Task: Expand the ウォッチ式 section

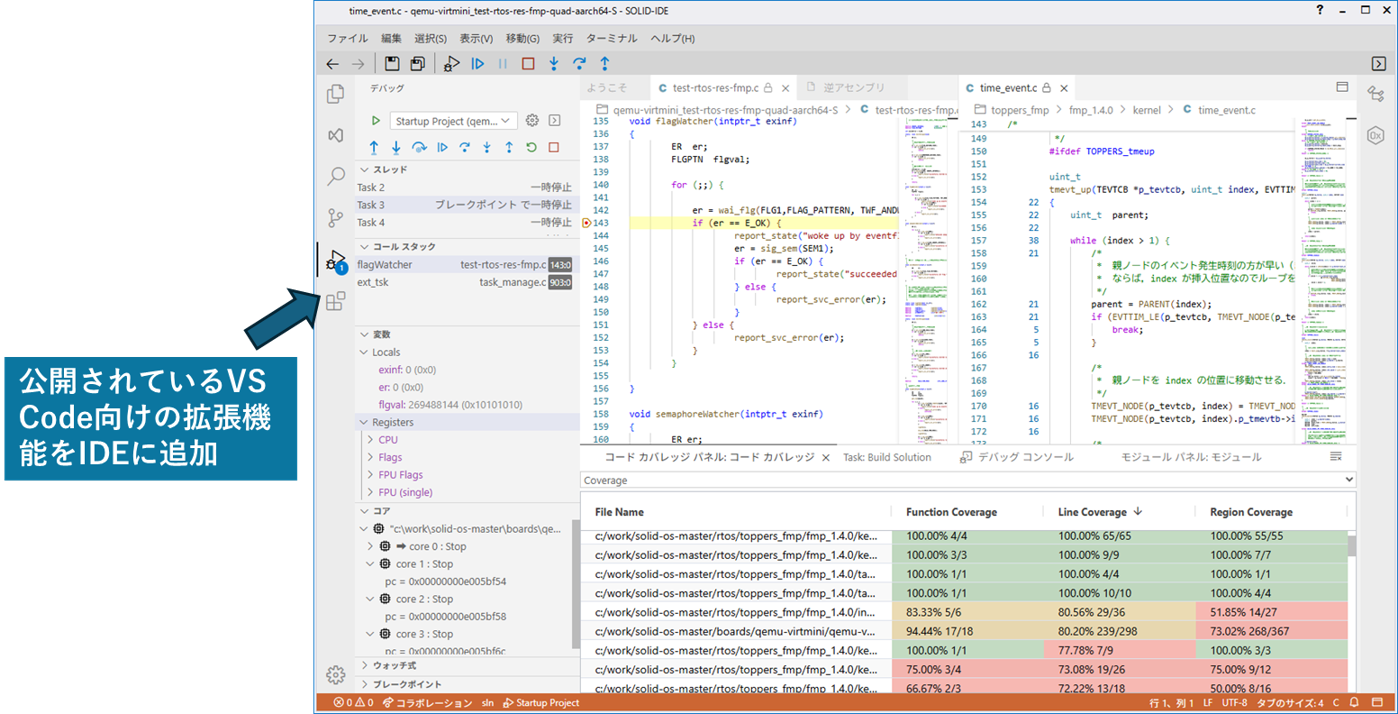Action: coord(394,665)
